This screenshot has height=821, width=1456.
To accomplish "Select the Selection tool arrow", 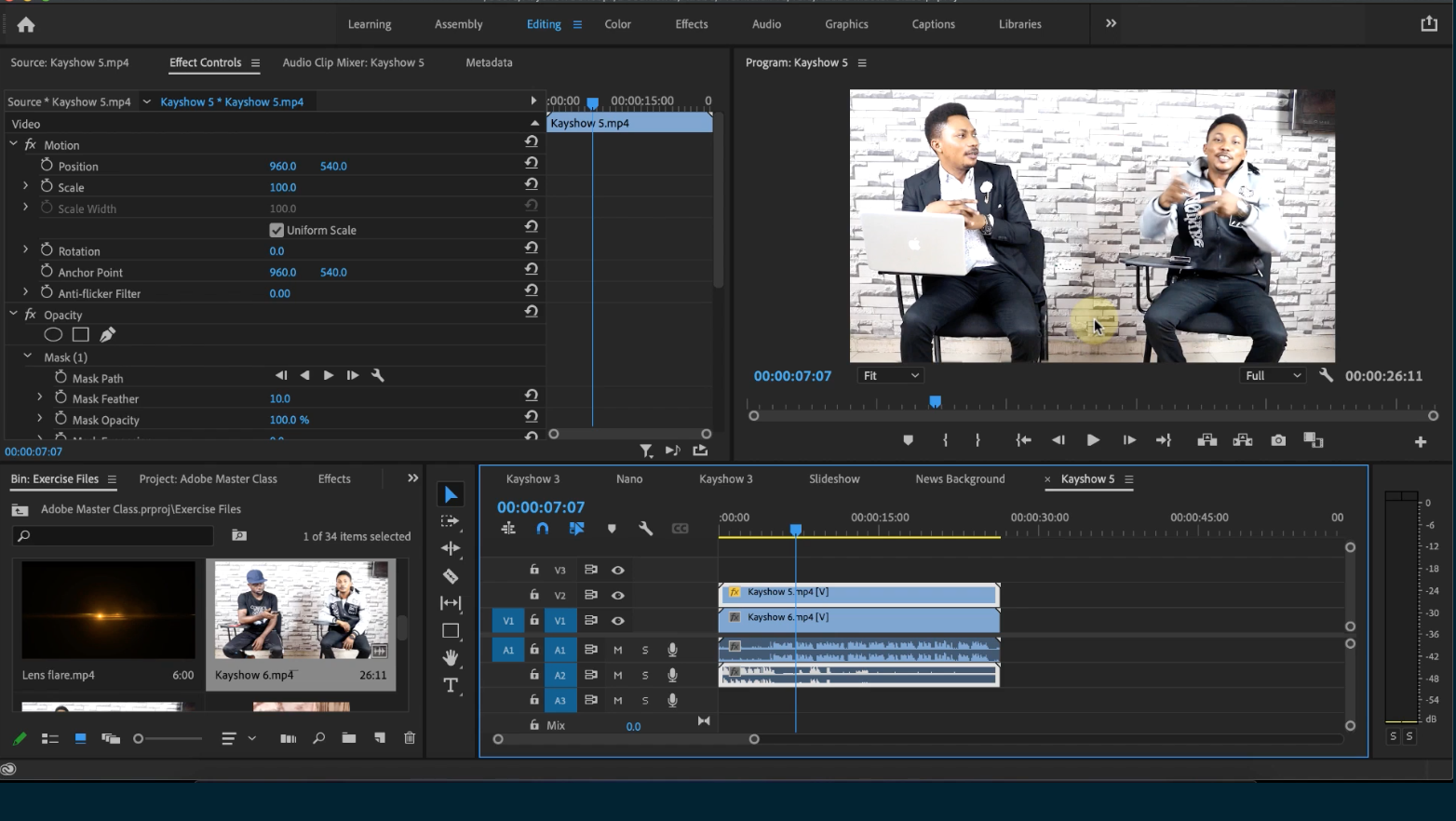I will [451, 494].
